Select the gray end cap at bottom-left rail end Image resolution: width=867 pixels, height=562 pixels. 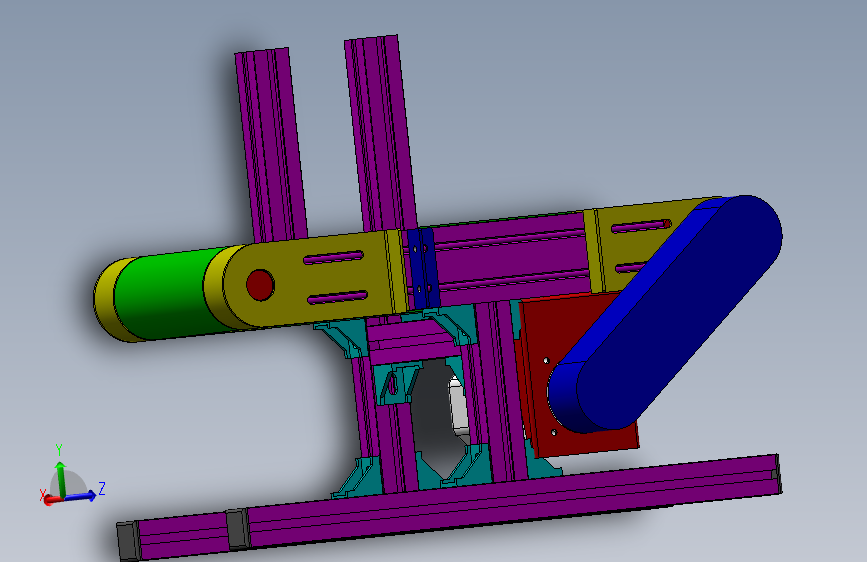pos(128,541)
